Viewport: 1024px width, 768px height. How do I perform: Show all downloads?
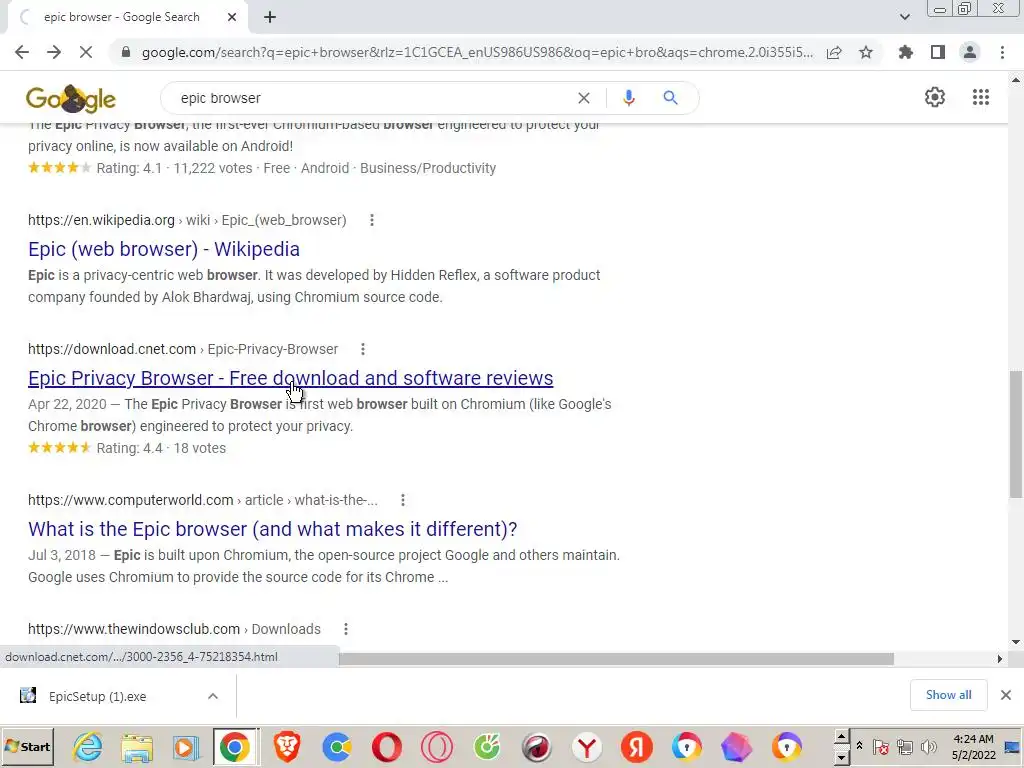pyautogui.click(x=948, y=695)
